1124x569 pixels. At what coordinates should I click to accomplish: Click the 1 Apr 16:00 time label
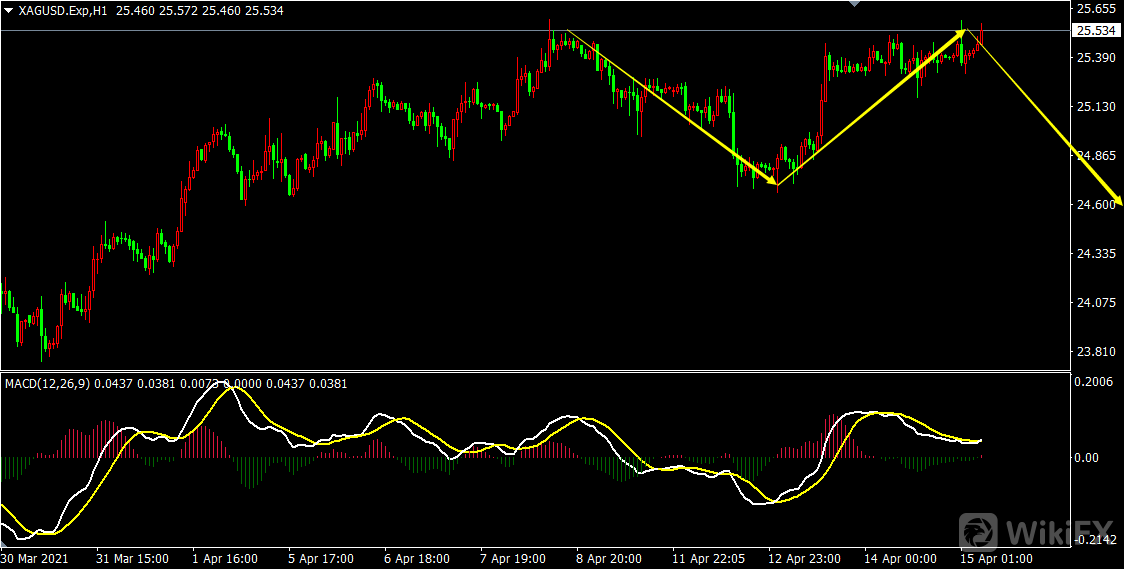[223, 558]
